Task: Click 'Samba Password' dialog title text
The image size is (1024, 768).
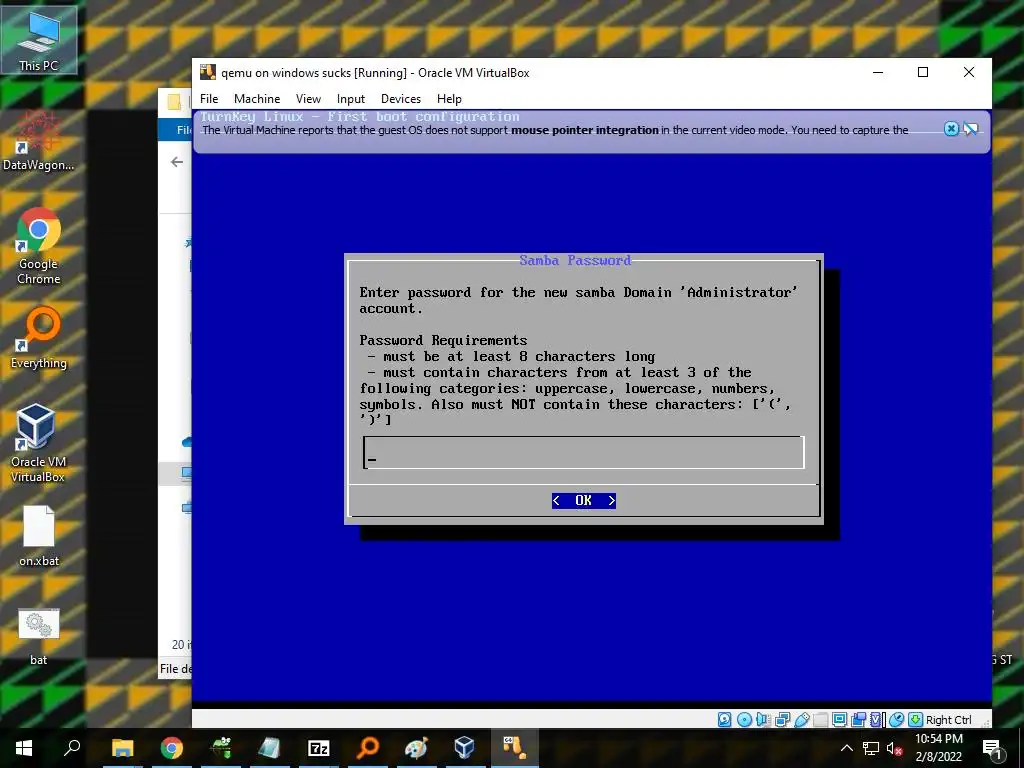Action: click(x=575, y=261)
